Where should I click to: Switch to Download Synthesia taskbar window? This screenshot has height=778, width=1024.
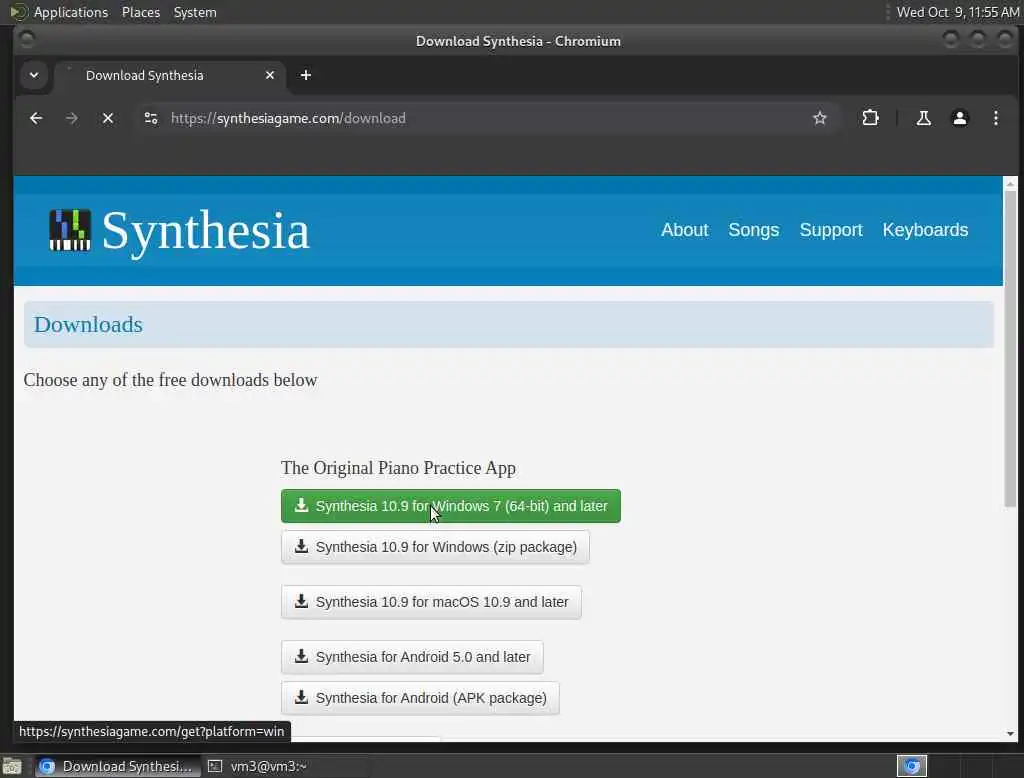click(x=118, y=766)
